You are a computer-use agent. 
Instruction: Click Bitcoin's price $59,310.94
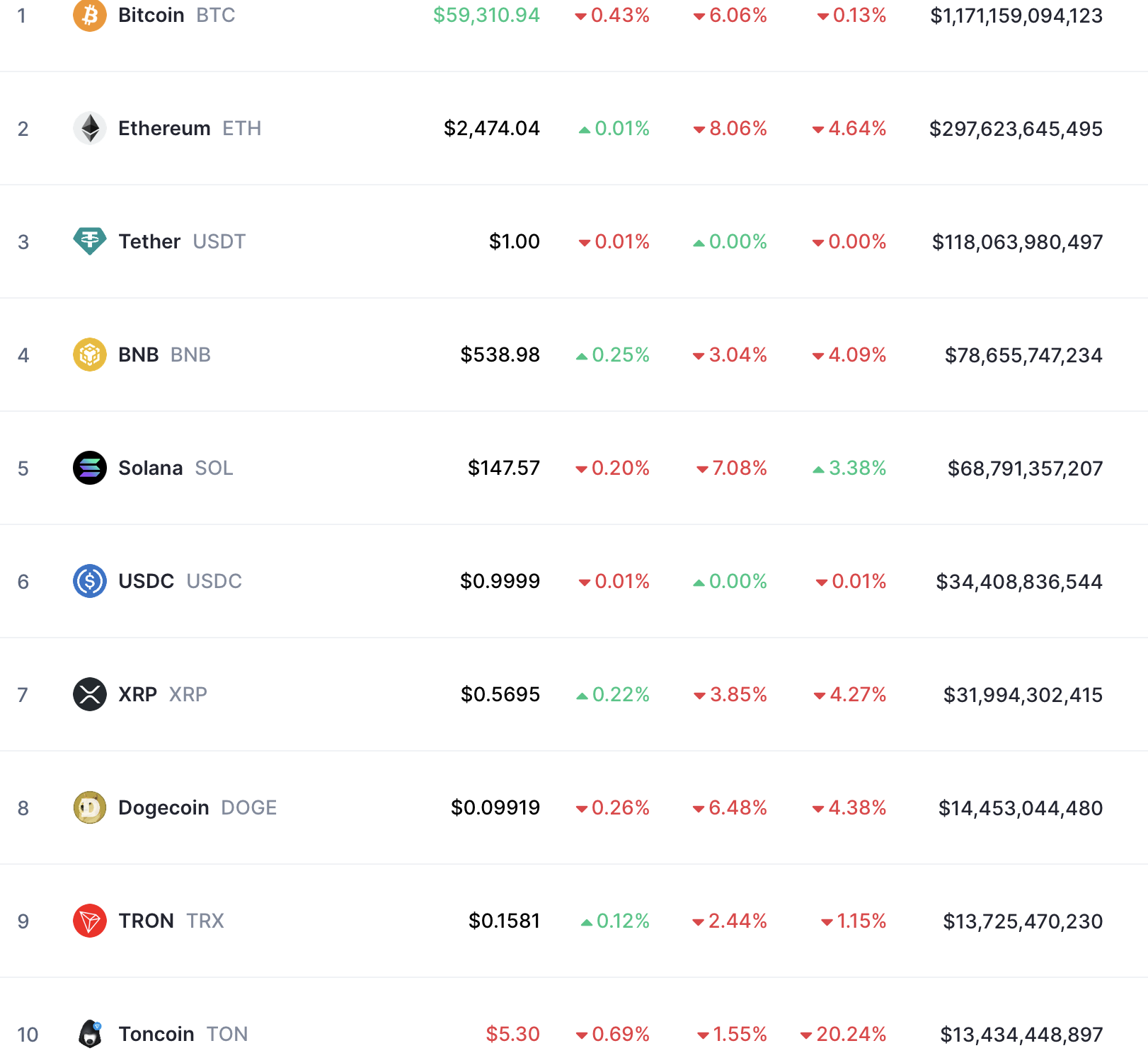[x=486, y=15]
